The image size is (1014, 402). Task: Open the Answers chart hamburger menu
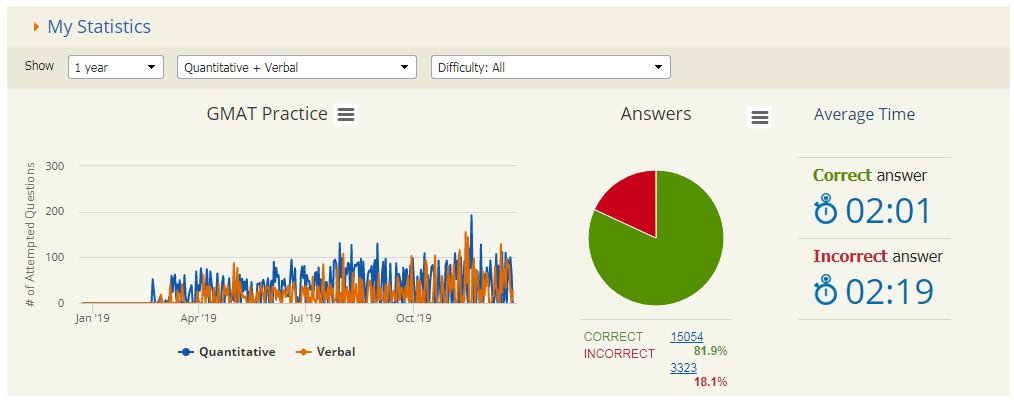point(760,118)
